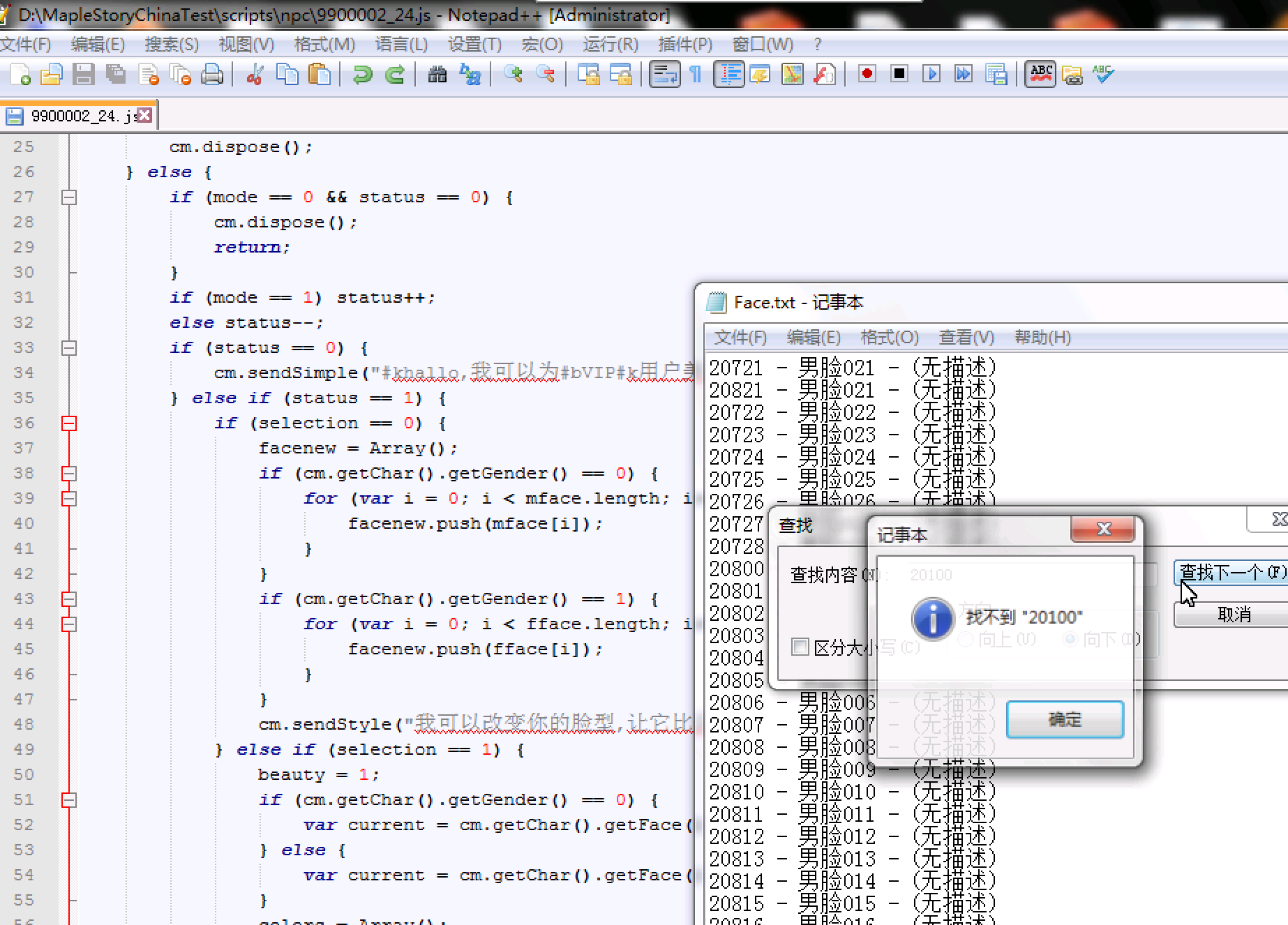Open Replace with the a-b icon
Screen dimensions: 1288x925
[x=470, y=75]
